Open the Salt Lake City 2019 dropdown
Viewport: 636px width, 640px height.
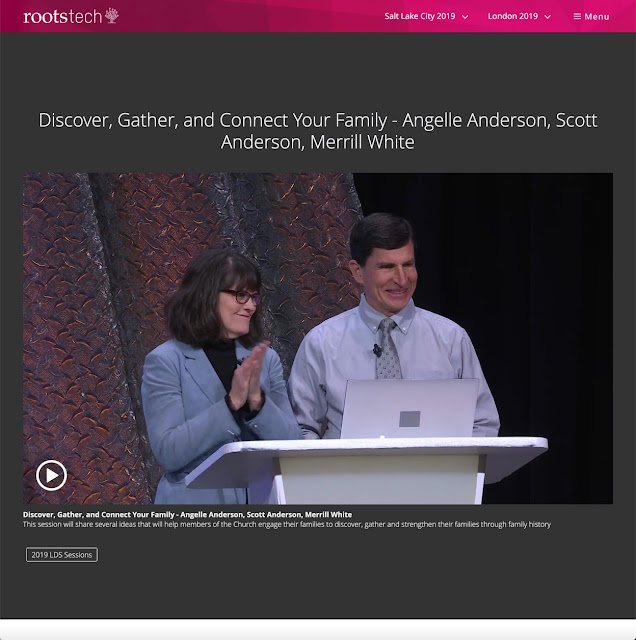click(x=426, y=16)
